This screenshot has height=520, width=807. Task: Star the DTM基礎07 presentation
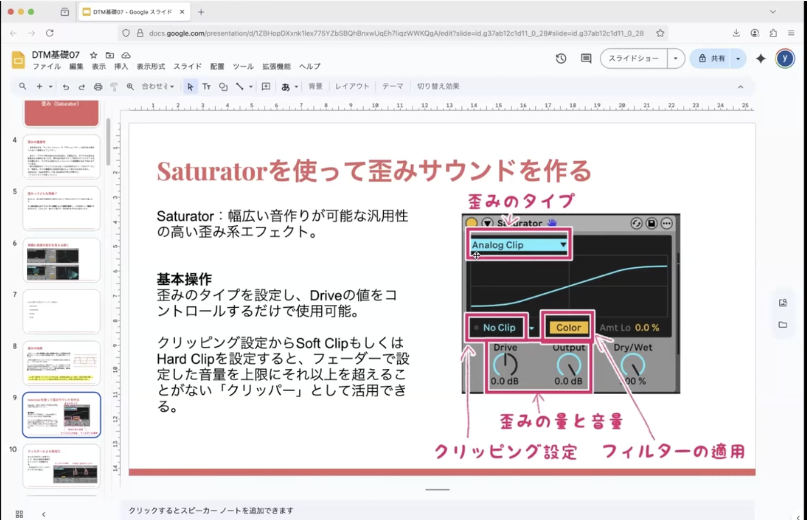93,55
